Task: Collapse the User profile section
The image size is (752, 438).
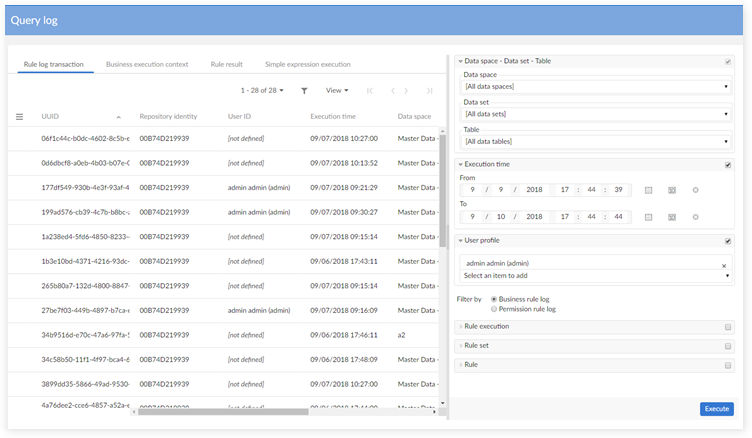Action: pyautogui.click(x=460, y=241)
